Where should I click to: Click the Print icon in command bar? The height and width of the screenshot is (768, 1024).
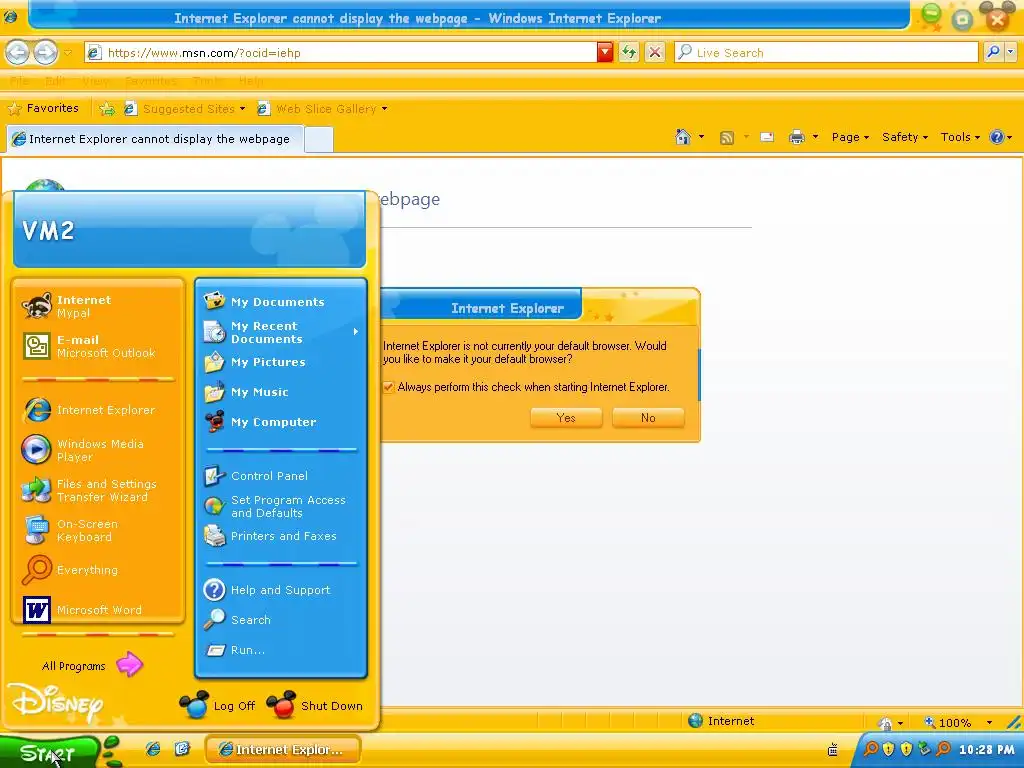tap(796, 137)
